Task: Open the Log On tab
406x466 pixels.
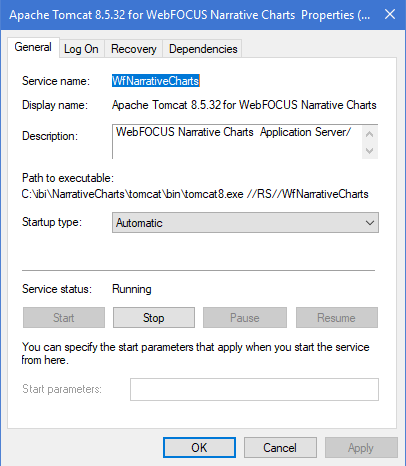Action: click(x=81, y=49)
